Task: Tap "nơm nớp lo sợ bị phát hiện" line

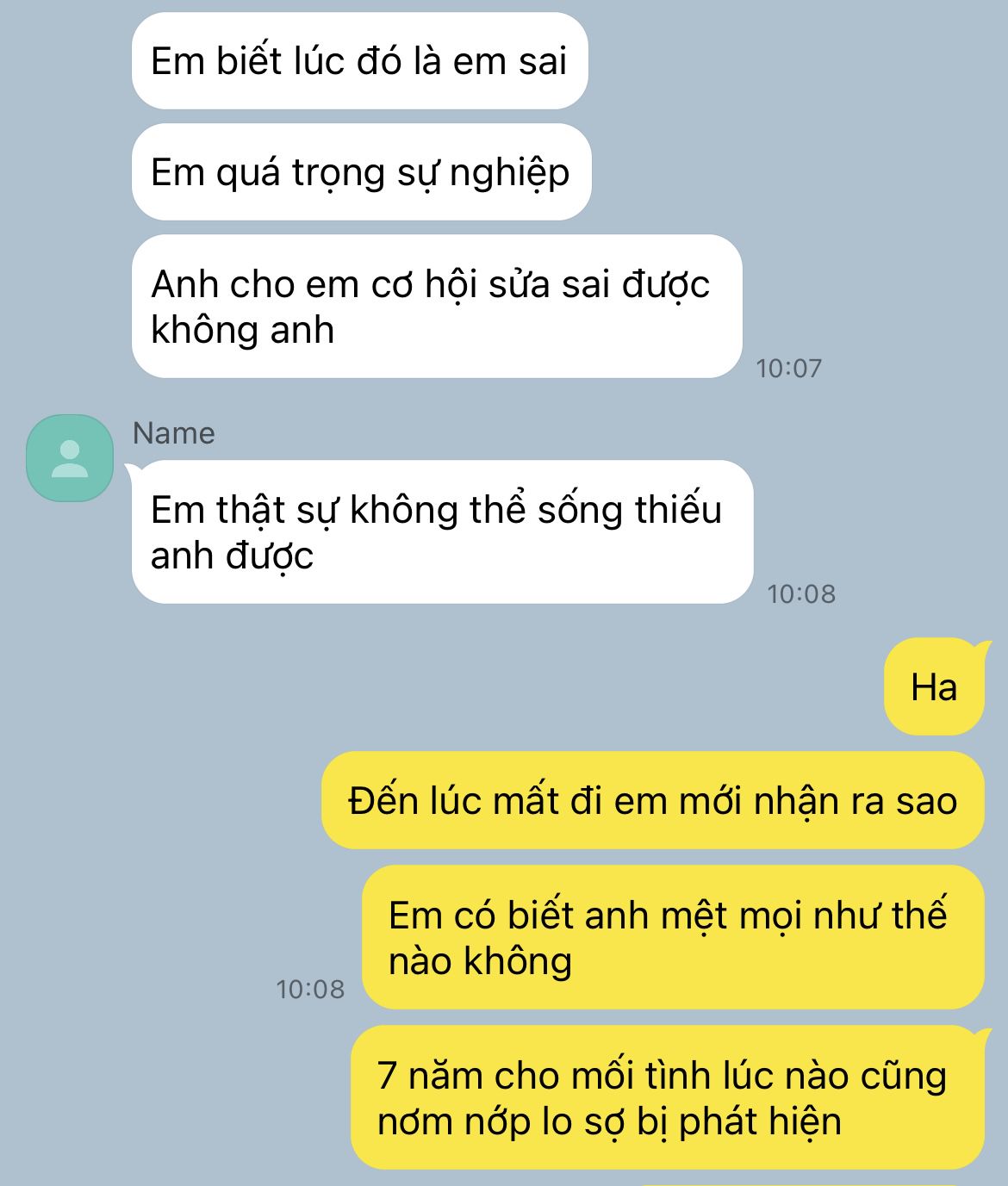Action: click(609, 1121)
